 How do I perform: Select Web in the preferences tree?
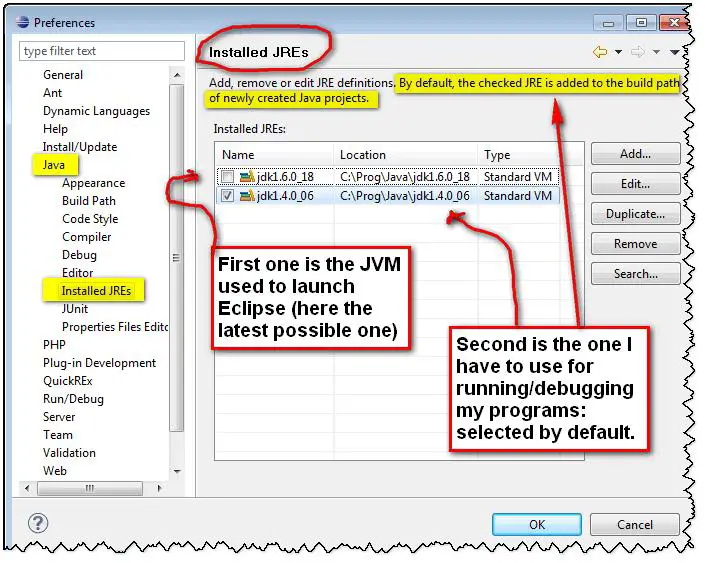(x=54, y=471)
